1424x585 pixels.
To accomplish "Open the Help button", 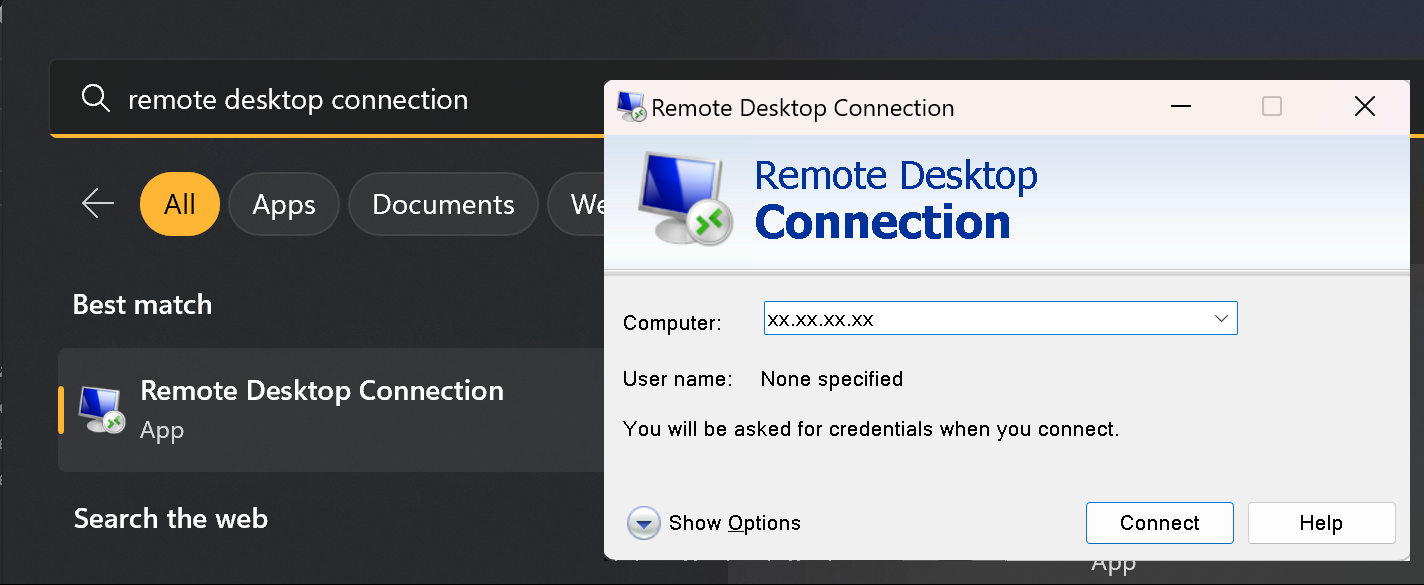I will tap(1321, 523).
